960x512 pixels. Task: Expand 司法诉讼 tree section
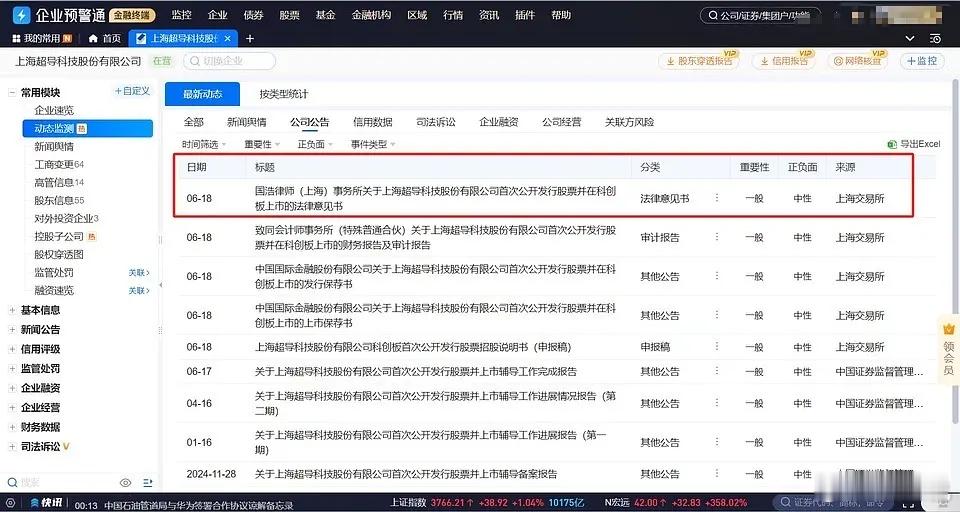12,446
